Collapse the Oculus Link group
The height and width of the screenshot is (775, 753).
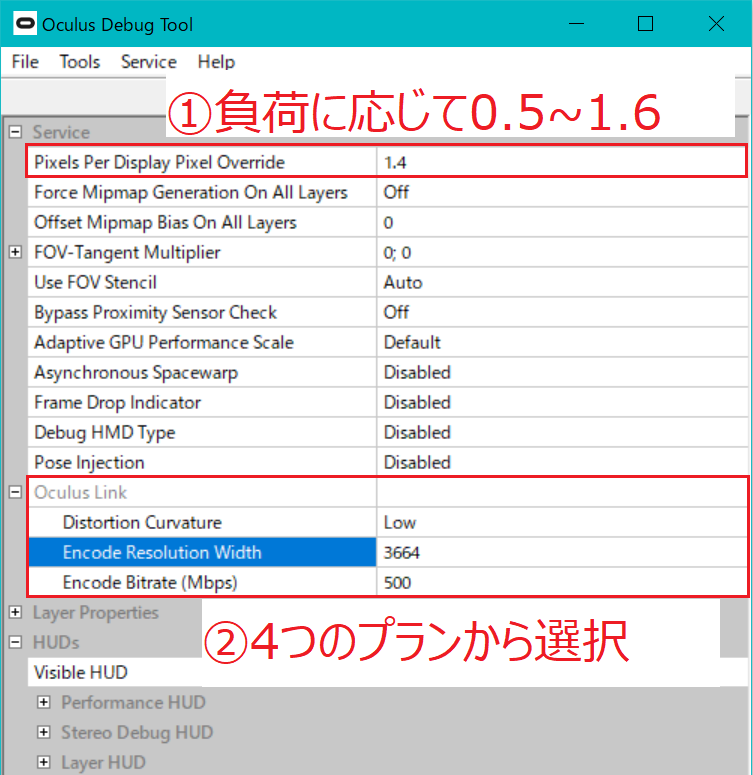pyautogui.click(x=15, y=492)
